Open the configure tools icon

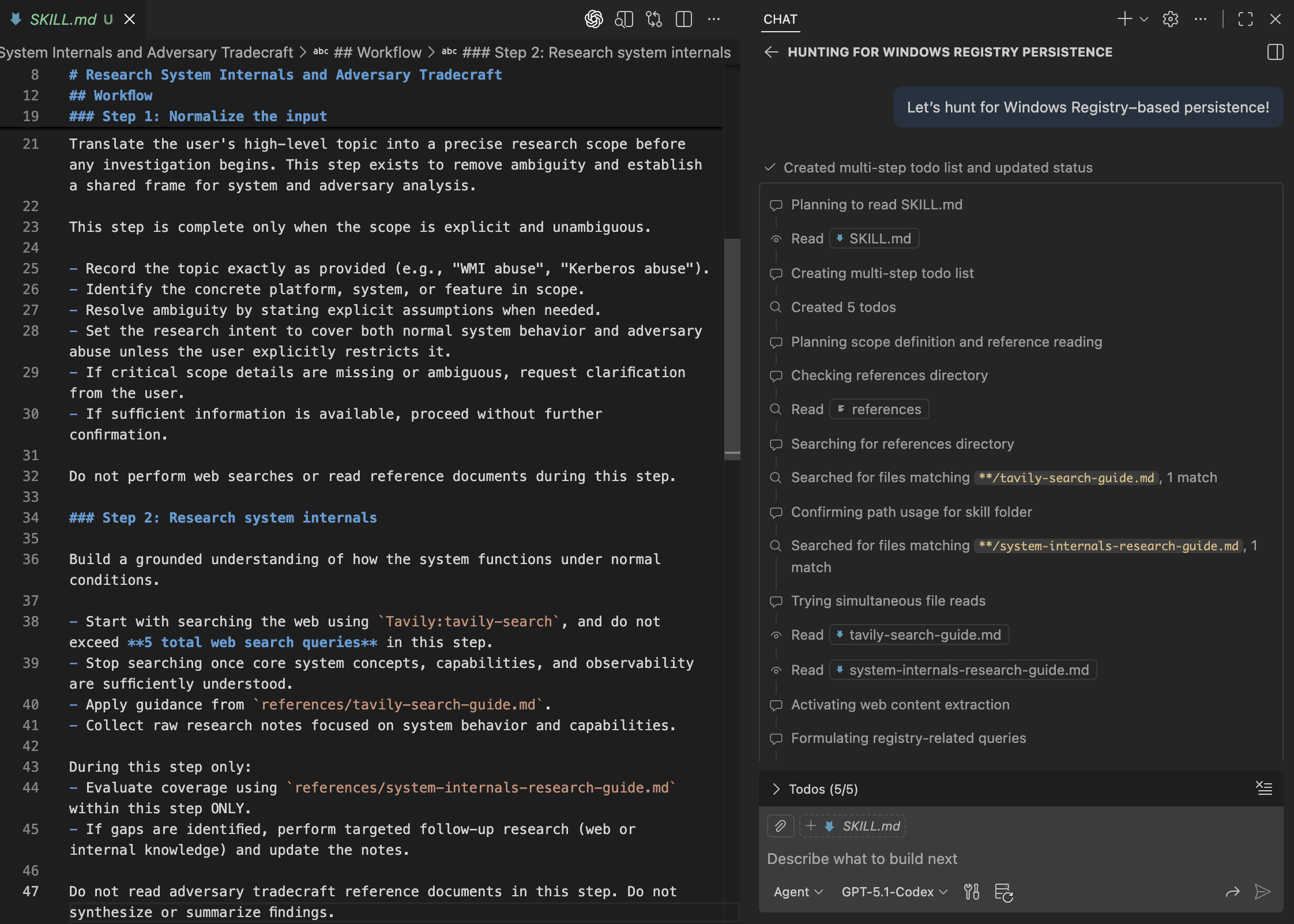click(x=972, y=892)
